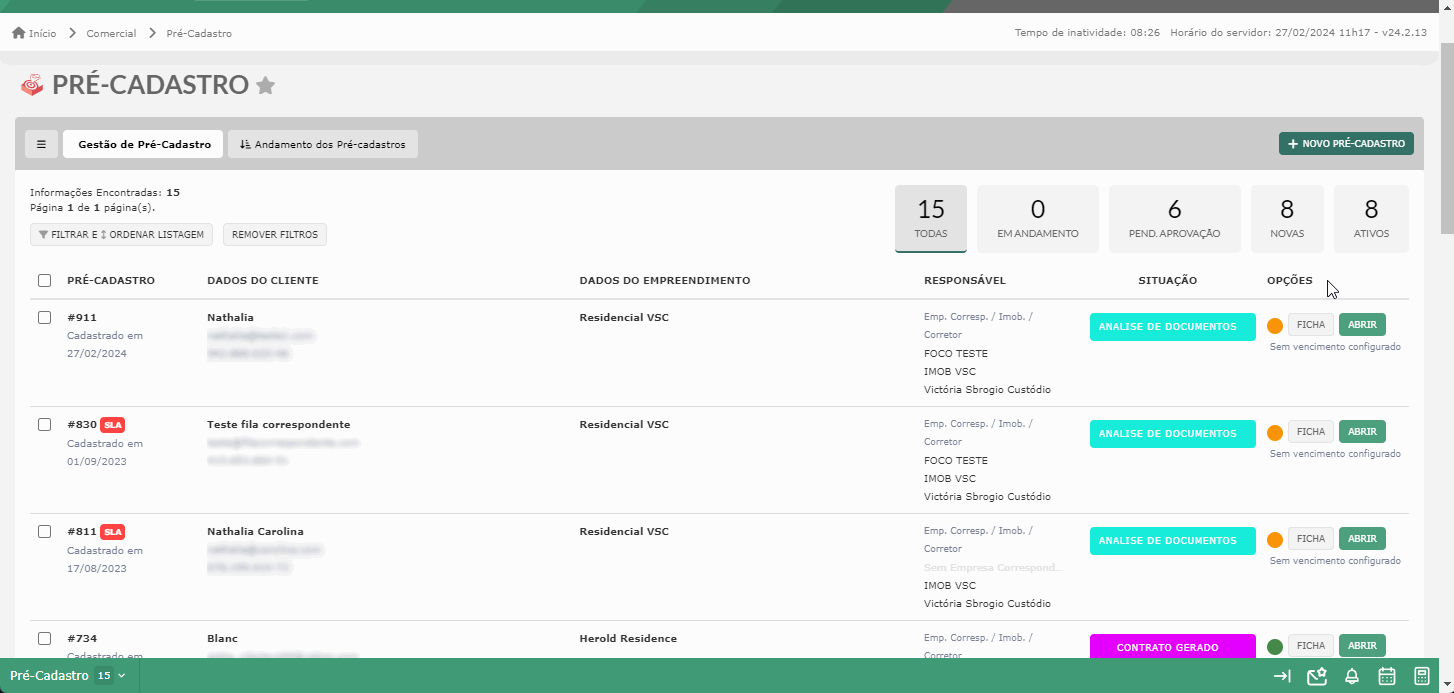
Task: Open notifications bell in bottom bar
Action: [x=1352, y=676]
